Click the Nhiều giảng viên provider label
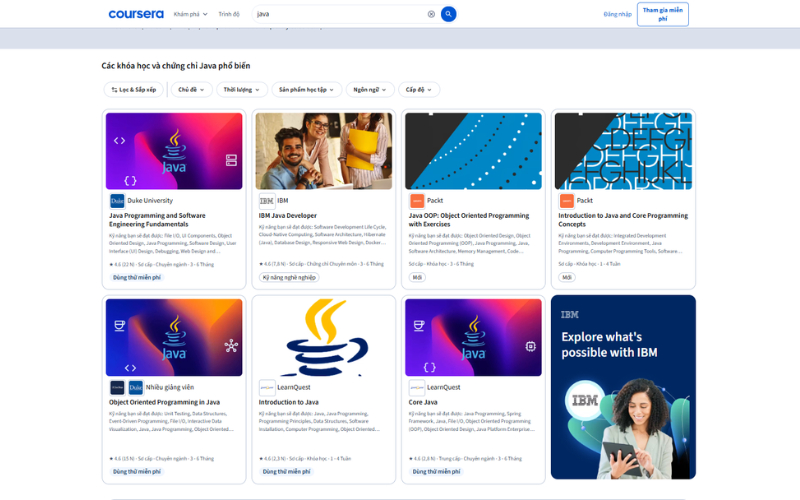Image resolution: width=800 pixels, height=500 pixels. point(170,387)
